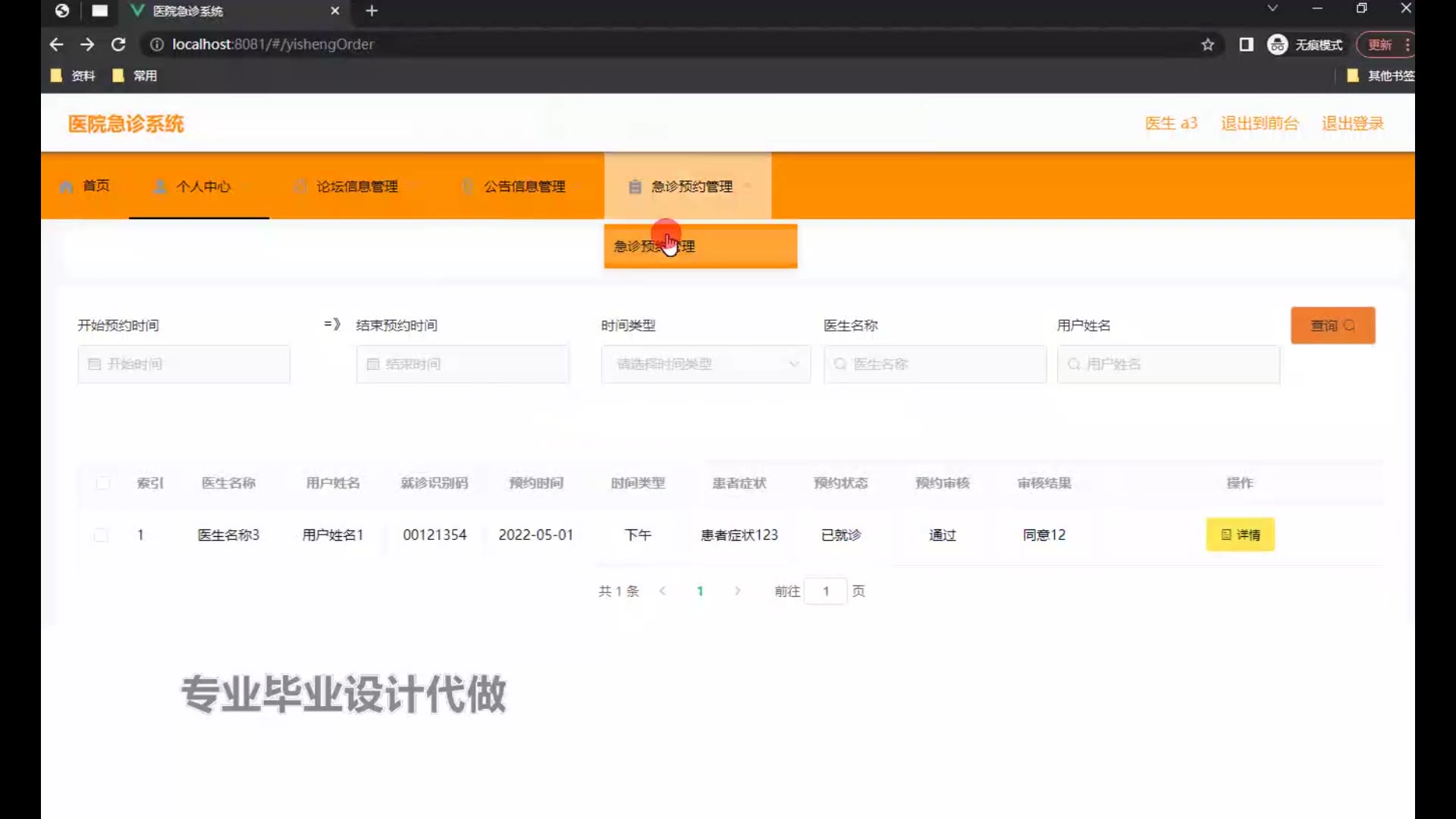This screenshot has width=1456, height=819.
Task: Click the orange 查询 search button
Action: (x=1332, y=325)
